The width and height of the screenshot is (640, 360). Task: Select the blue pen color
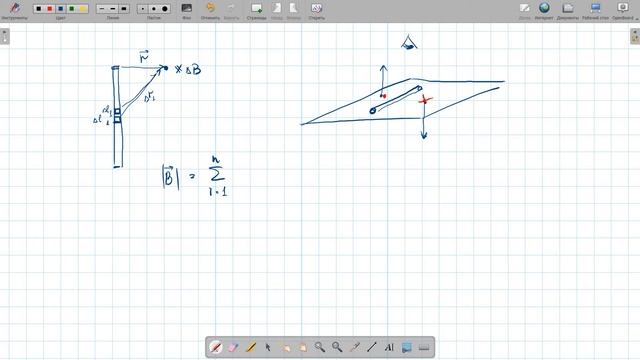[61, 9]
